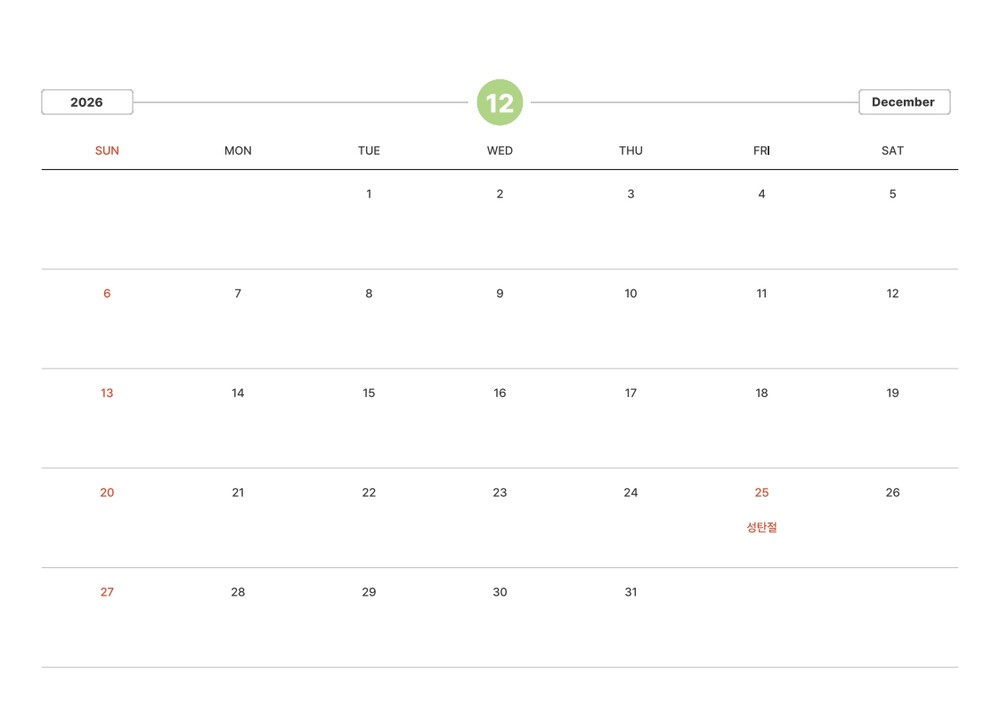Select the SAT column header

click(892, 151)
